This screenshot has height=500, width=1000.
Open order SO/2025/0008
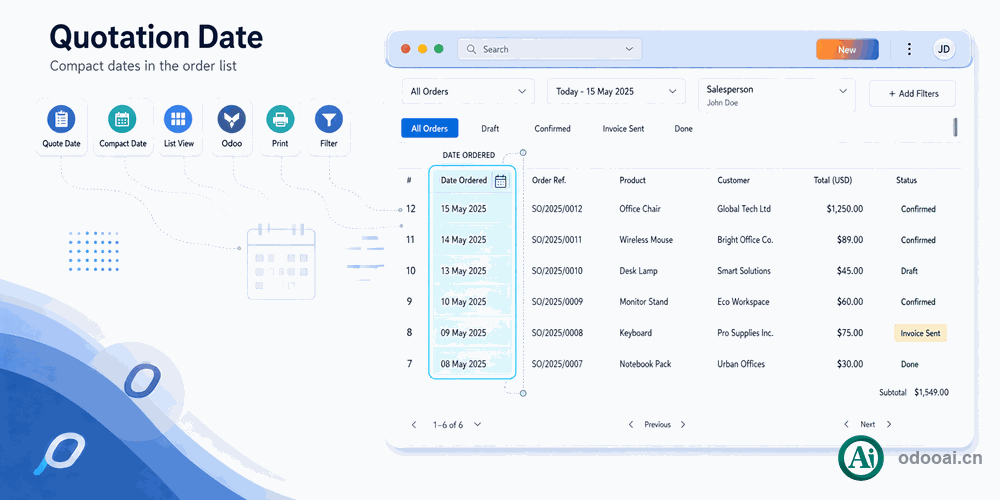[x=557, y=333]
